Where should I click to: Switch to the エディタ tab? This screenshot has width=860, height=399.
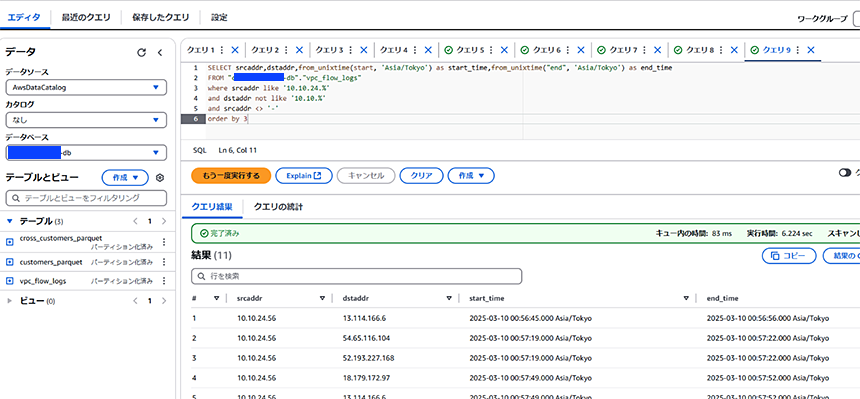click(24, 17)
